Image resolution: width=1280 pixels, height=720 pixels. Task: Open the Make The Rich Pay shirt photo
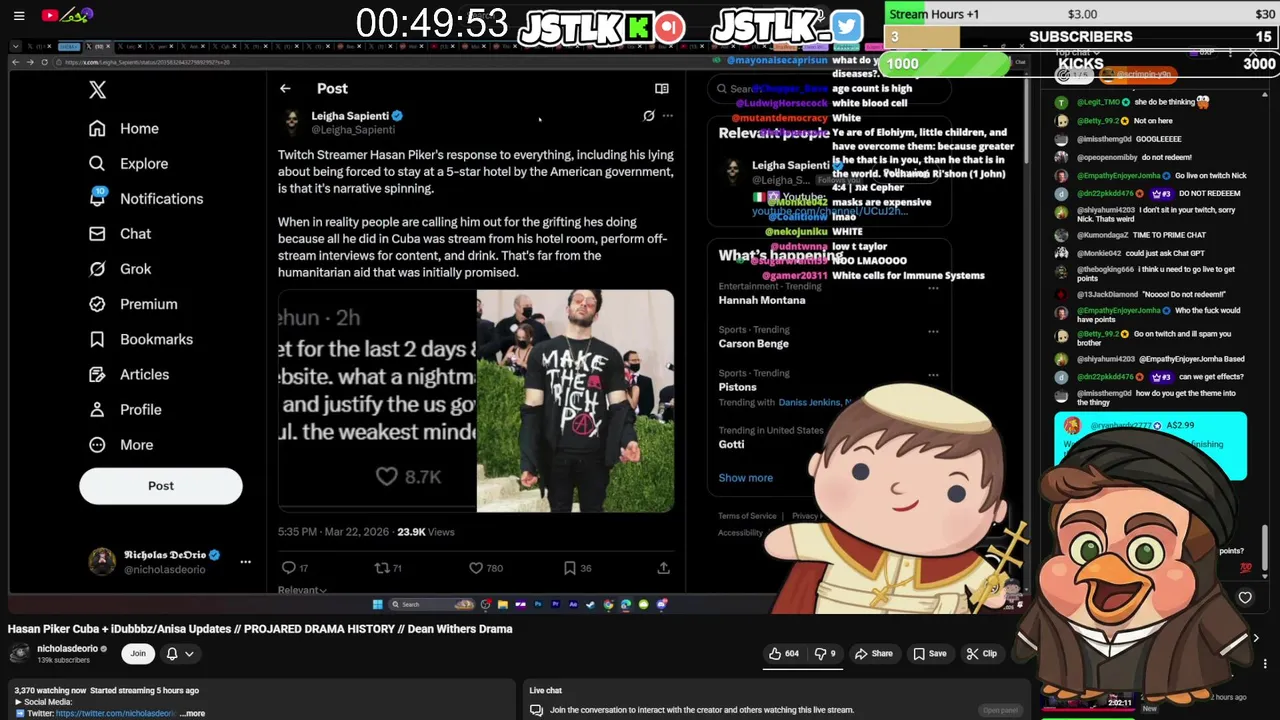point(575,401)
